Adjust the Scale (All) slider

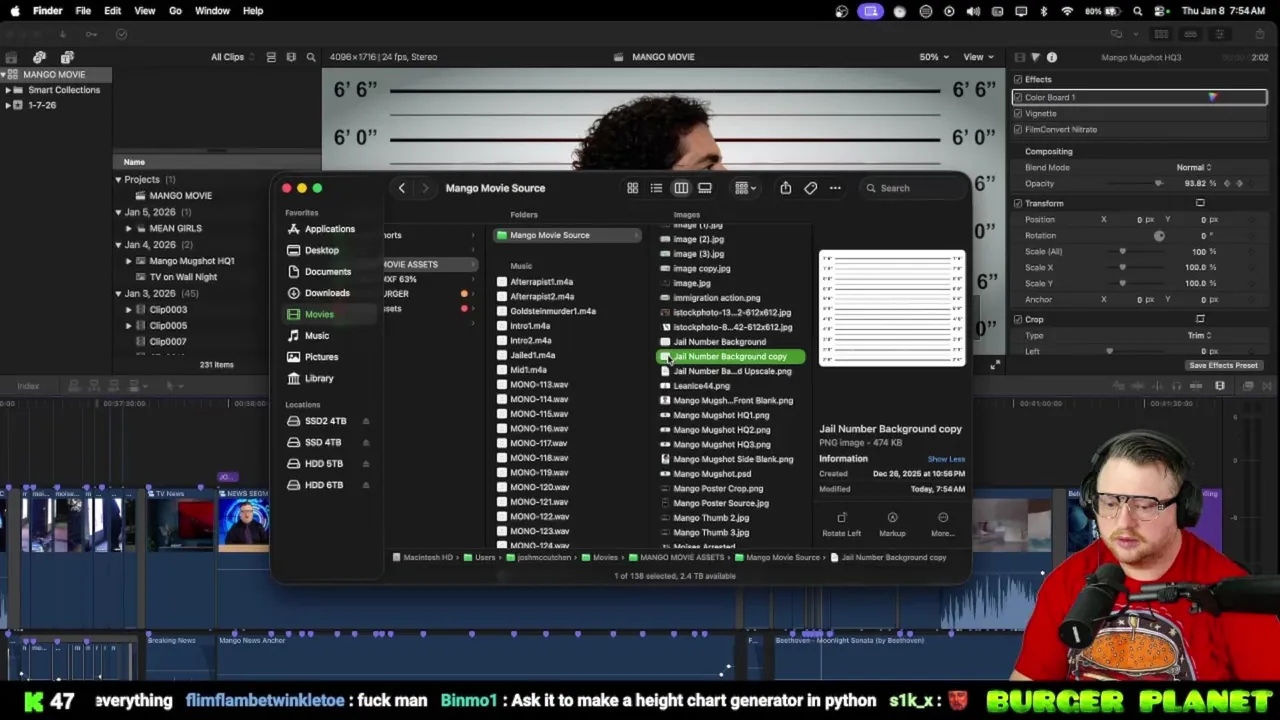point(1134,252)
